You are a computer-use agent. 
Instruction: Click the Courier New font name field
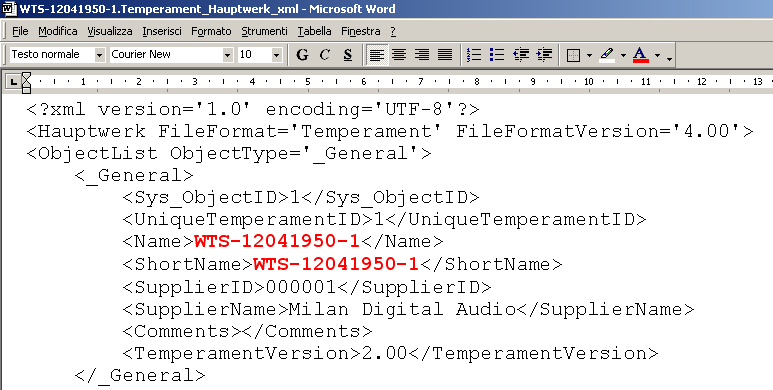166,55
